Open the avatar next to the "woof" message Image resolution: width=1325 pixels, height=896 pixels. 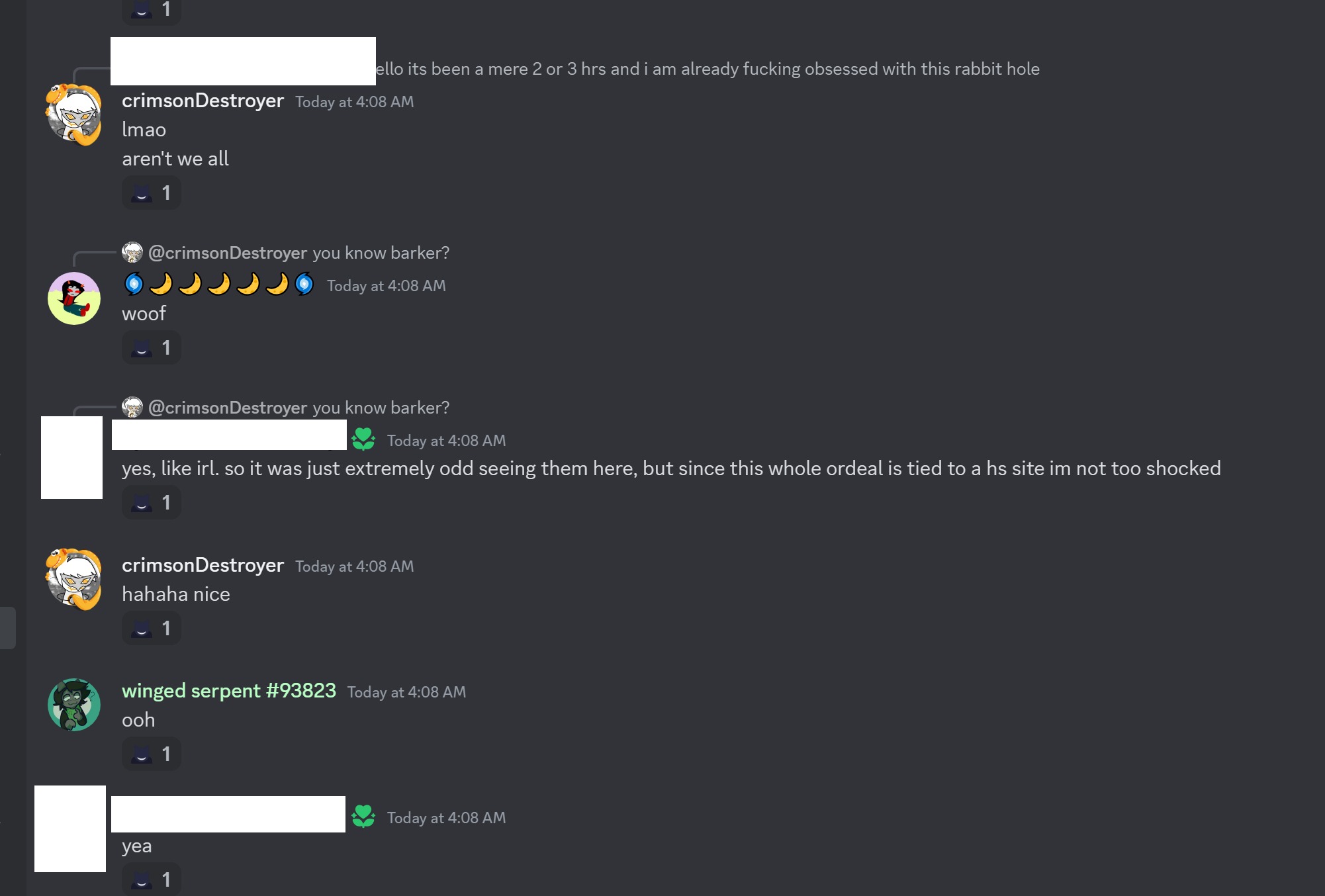(x=74, y=298)
